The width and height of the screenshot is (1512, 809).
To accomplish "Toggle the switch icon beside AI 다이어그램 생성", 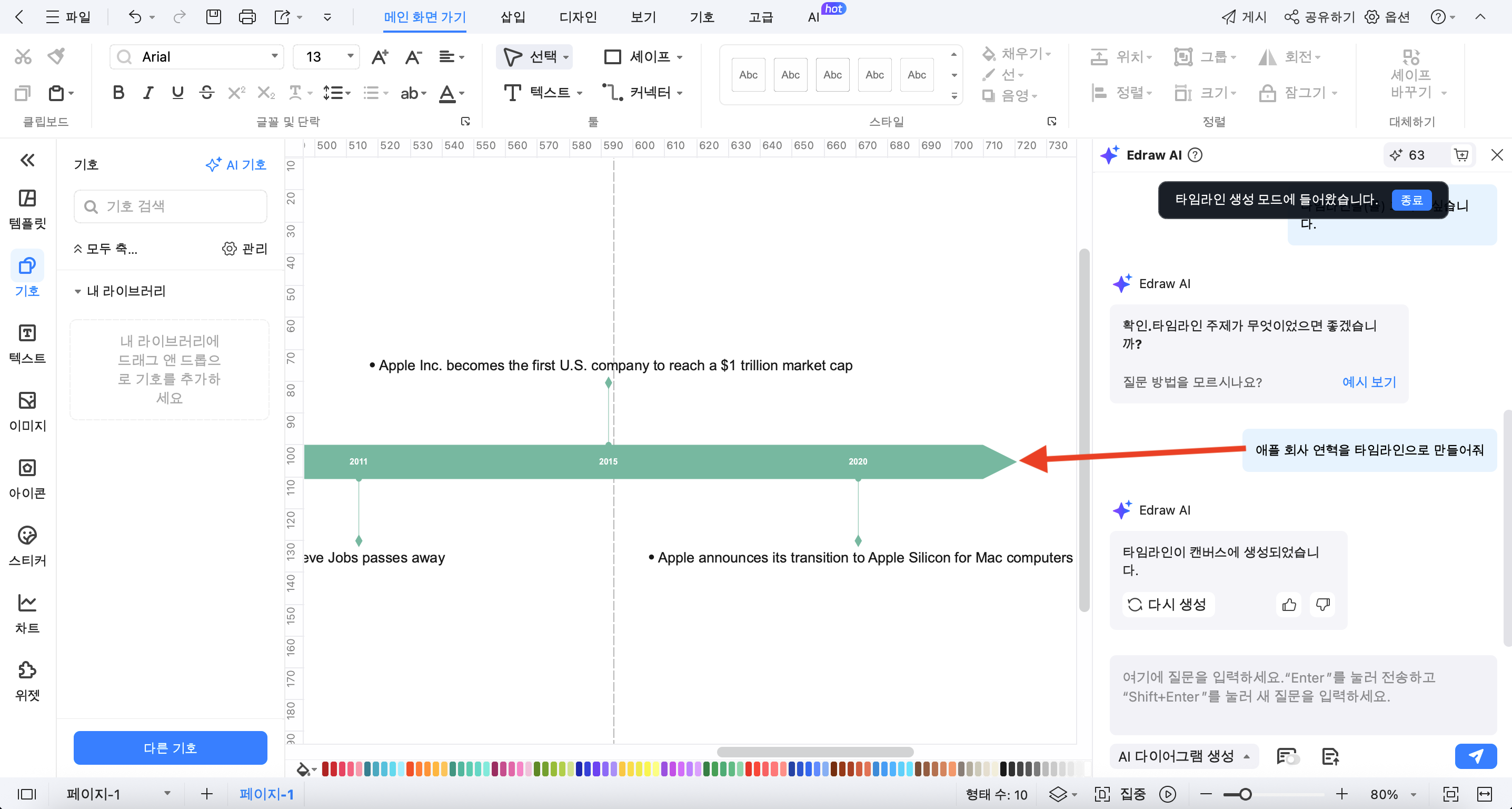I will 1288,756.
